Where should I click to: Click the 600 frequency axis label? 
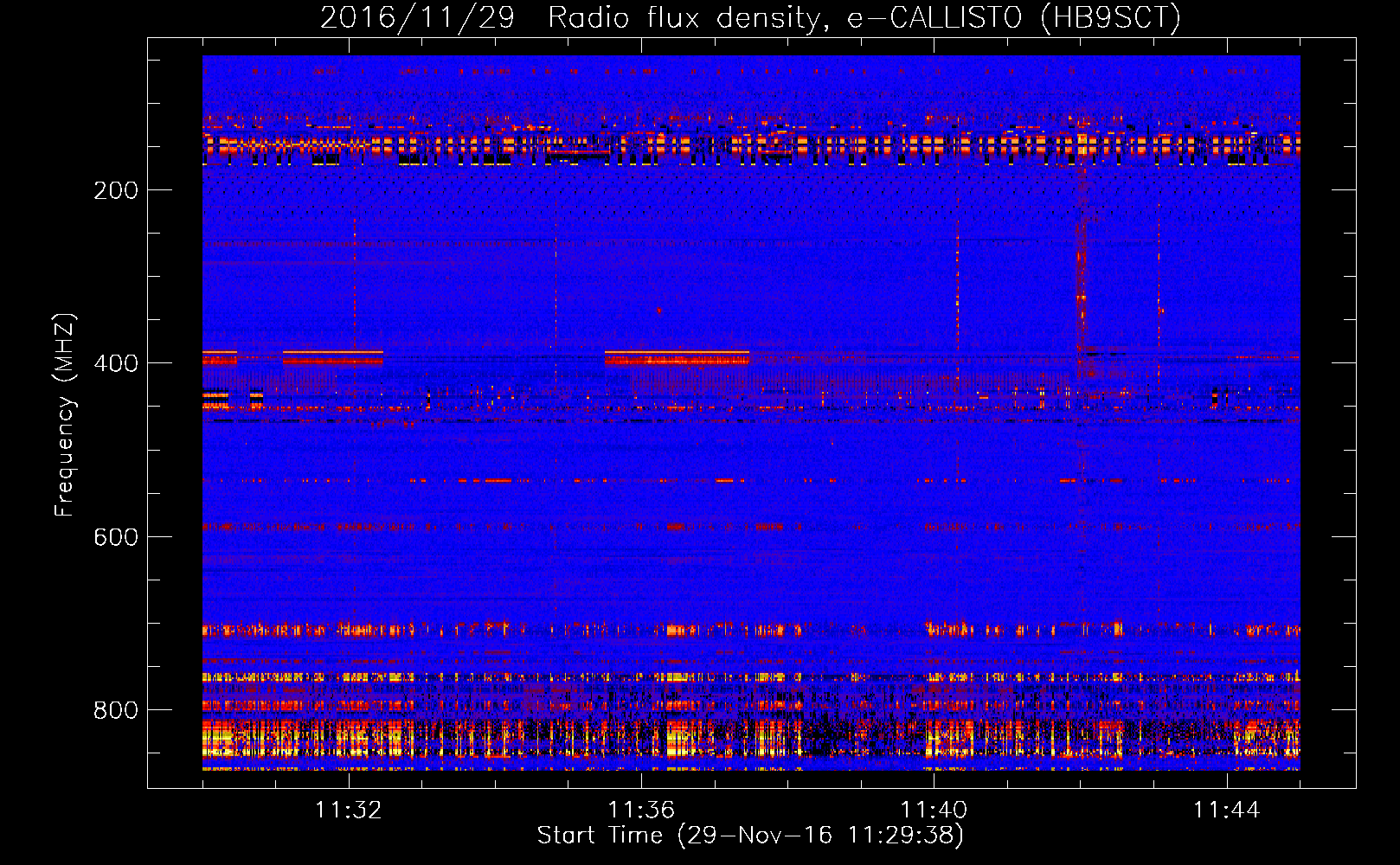coord(116,537)
